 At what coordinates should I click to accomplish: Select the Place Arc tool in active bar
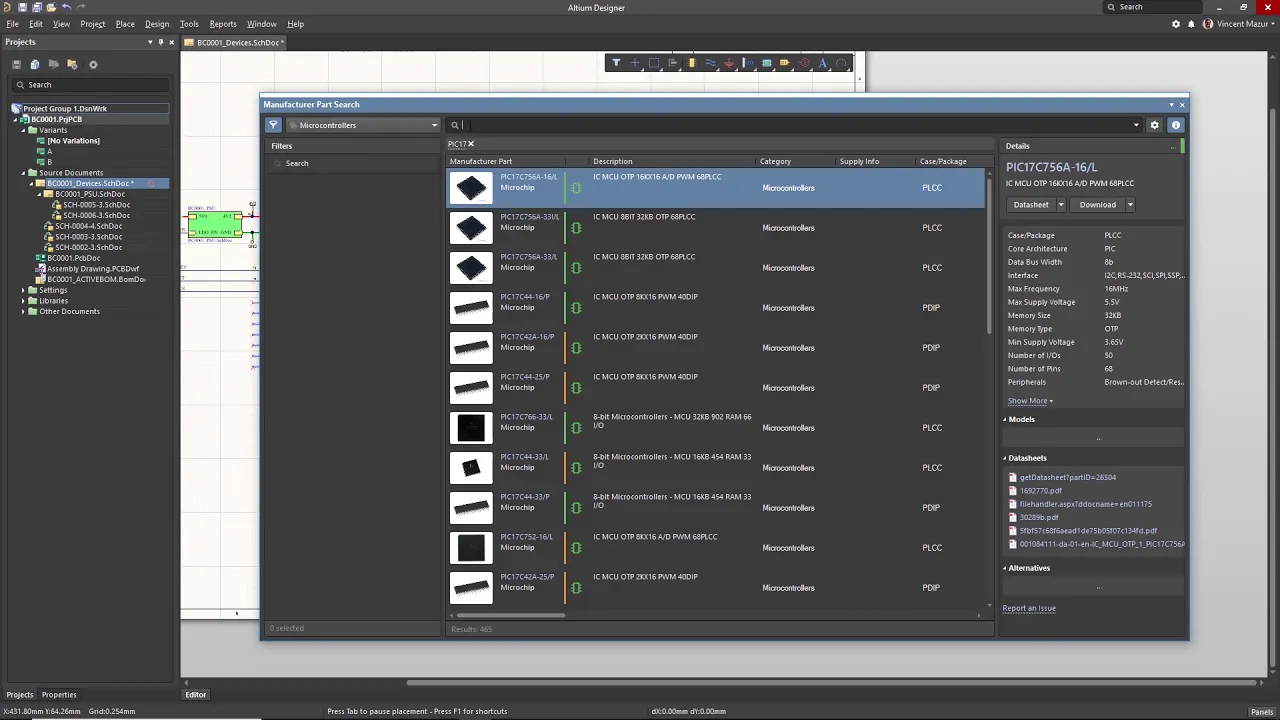click(841, 63)
